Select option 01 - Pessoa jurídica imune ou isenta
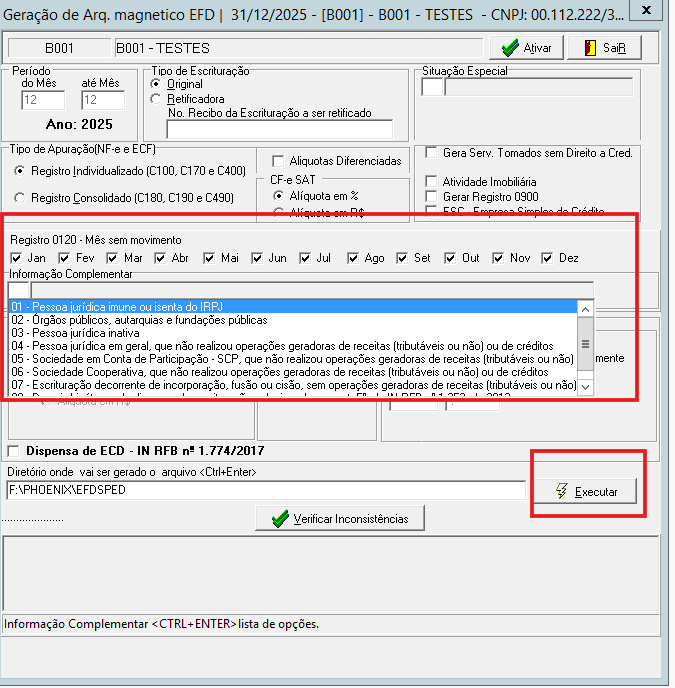 click(x=293, y=307)
